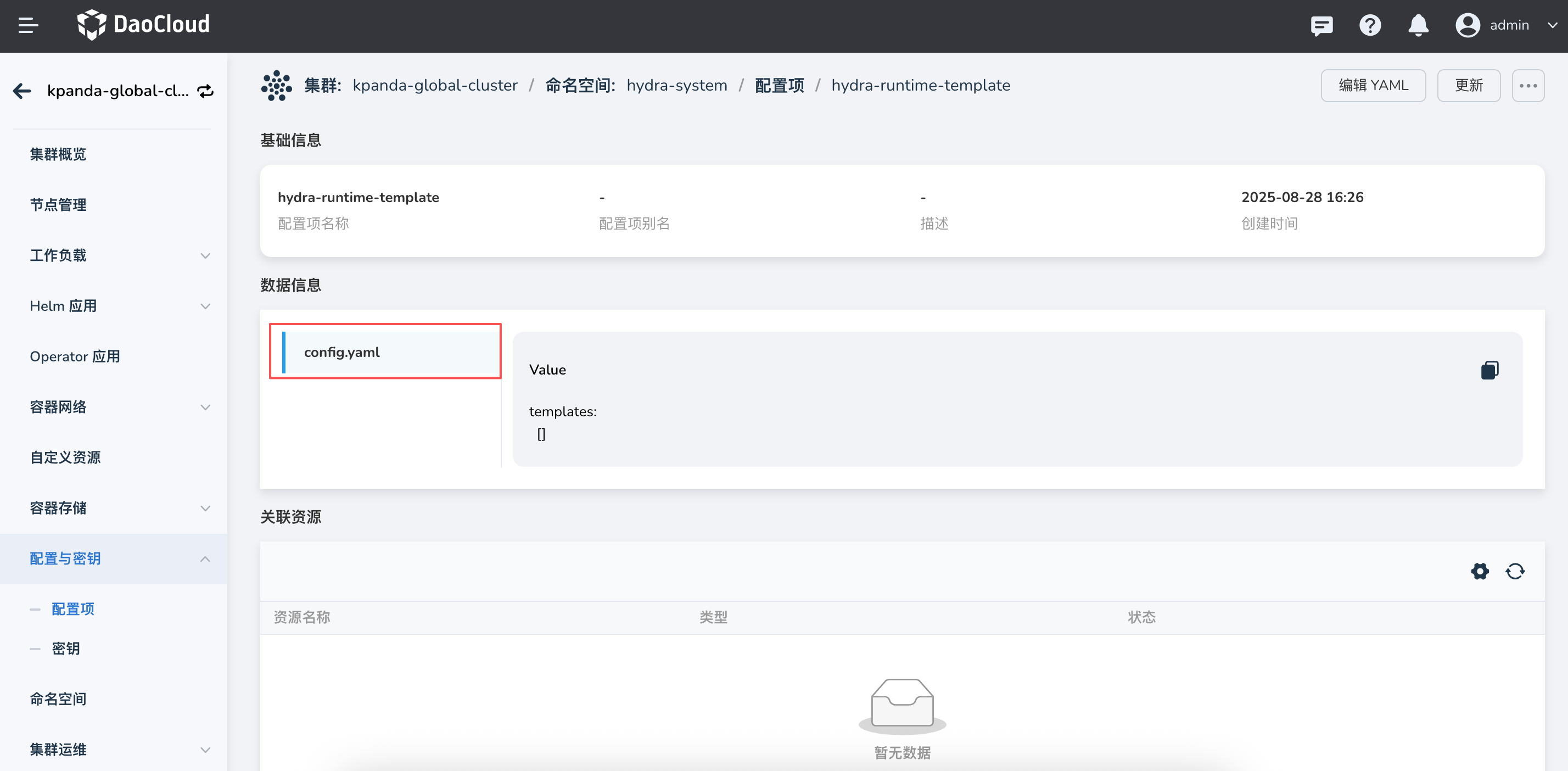The width and height of the screenshot is (1568, 771).
Task: Open the messages chat icon
Action: 1321,26
